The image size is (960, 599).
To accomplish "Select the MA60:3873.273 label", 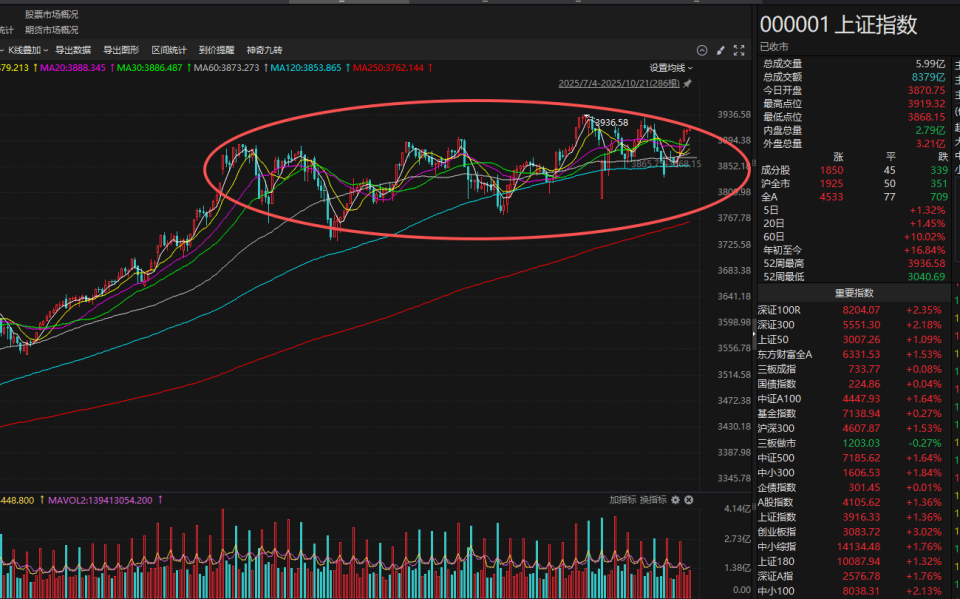I will point(227,68).
